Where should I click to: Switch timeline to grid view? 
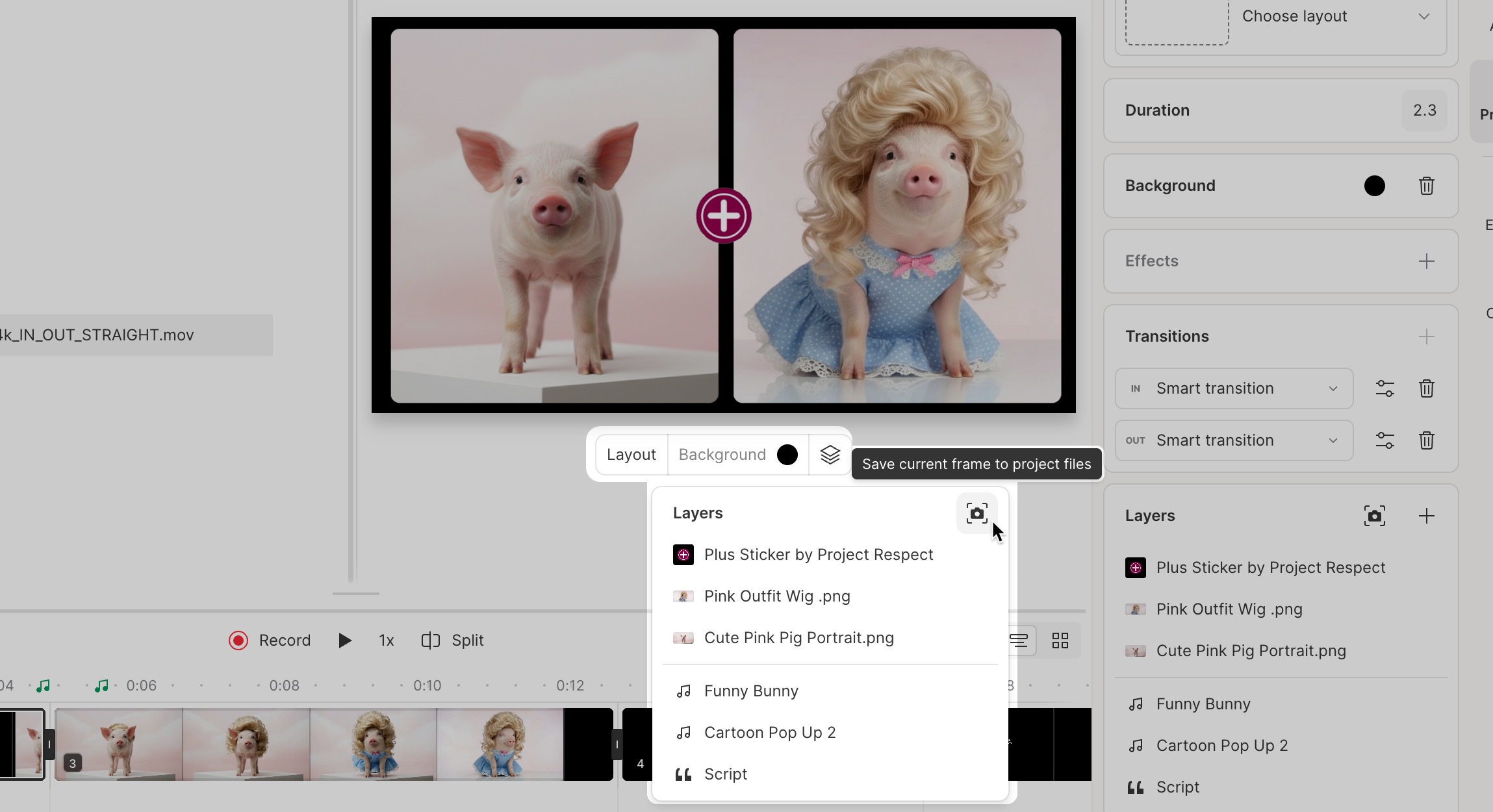[x=1060, y=641]
